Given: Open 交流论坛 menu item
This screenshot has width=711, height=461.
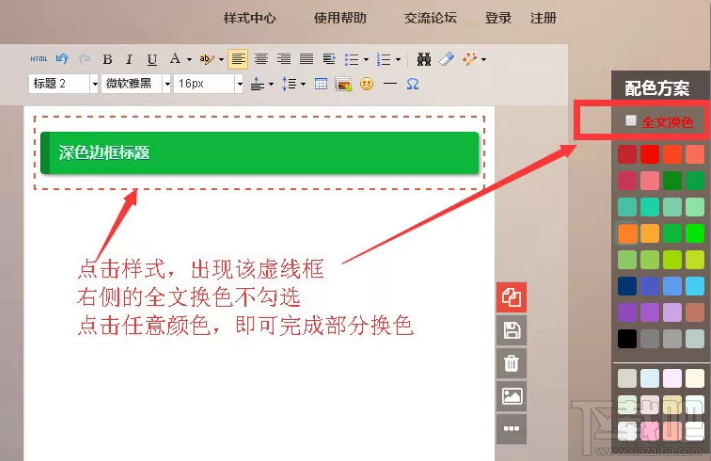Looking at the screenshot, I should point(430,18).
